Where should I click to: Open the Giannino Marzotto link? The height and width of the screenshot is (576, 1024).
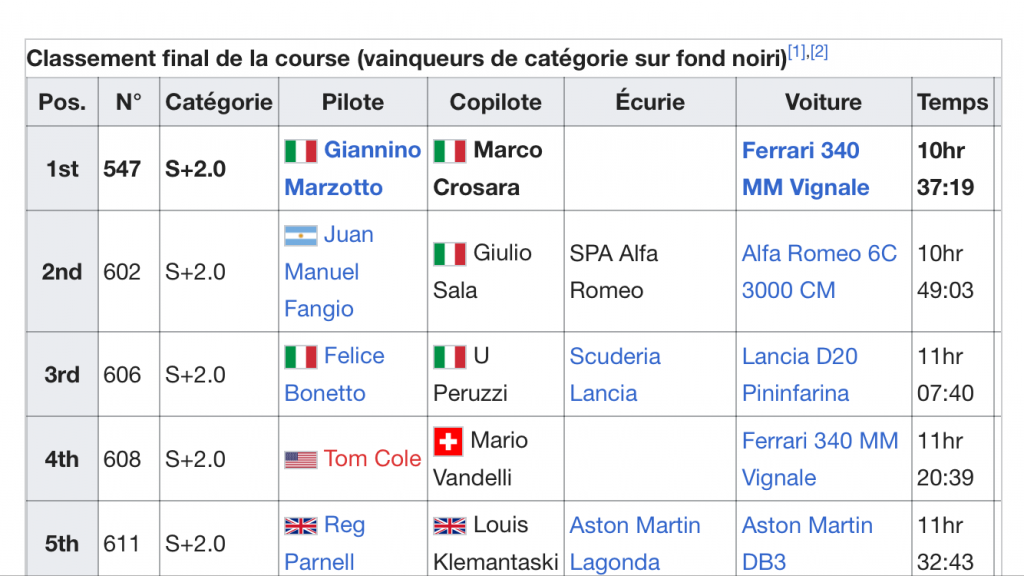(x=353, y=168)
